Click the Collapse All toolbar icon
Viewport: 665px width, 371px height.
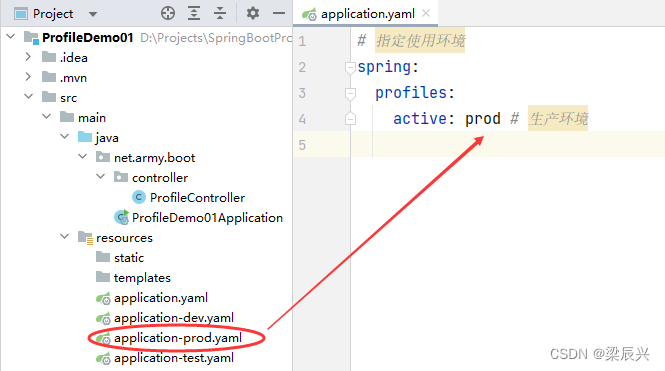[x=220, y=14]
